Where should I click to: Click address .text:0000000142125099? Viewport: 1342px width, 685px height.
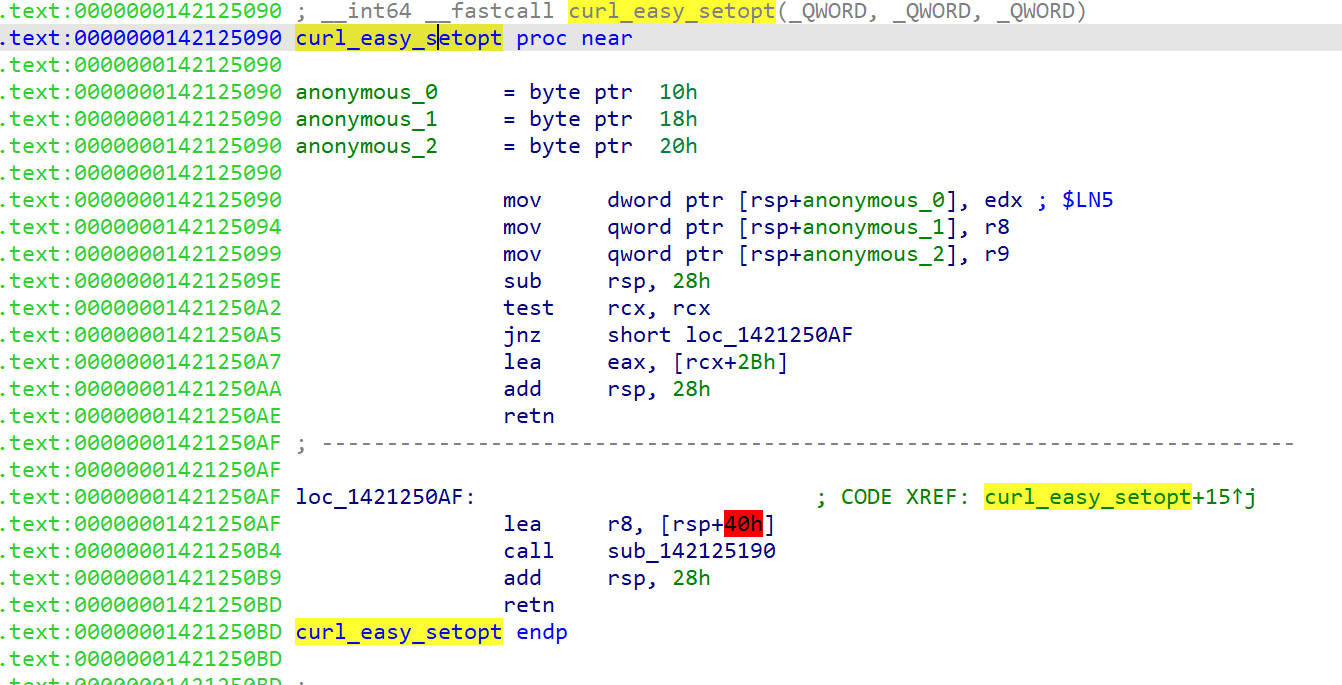tap(141, 254)
